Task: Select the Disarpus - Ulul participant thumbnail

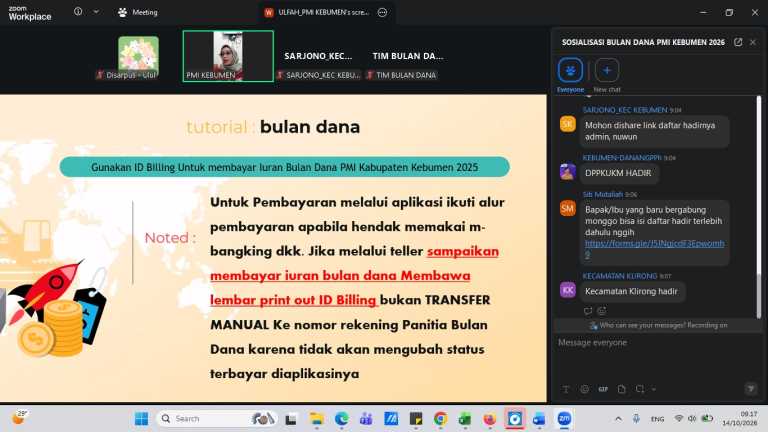Action: coord(138,57)
